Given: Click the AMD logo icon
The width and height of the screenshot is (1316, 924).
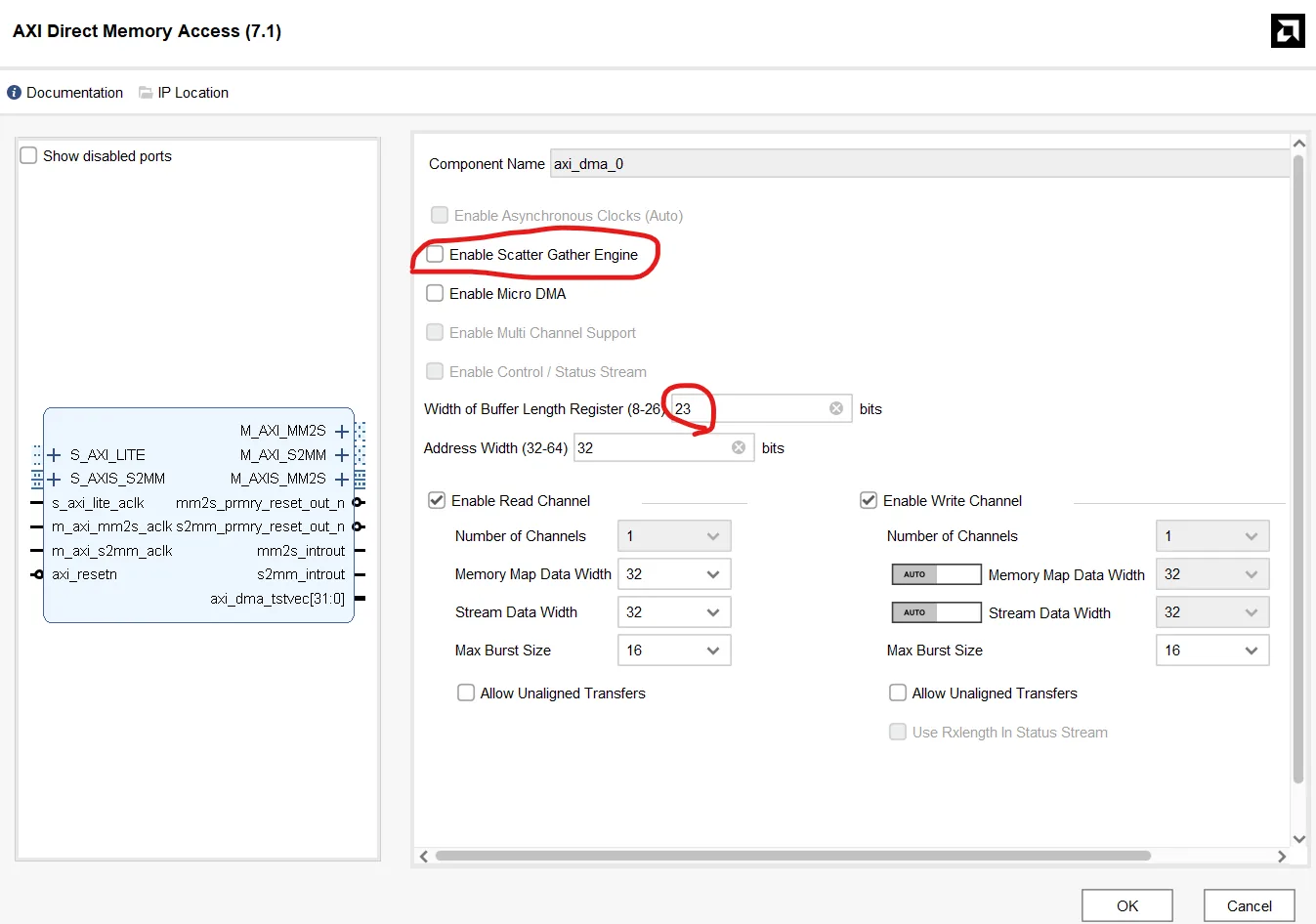Looking at the screenshot, I should pyautogui.click(x=1288, y=31).
